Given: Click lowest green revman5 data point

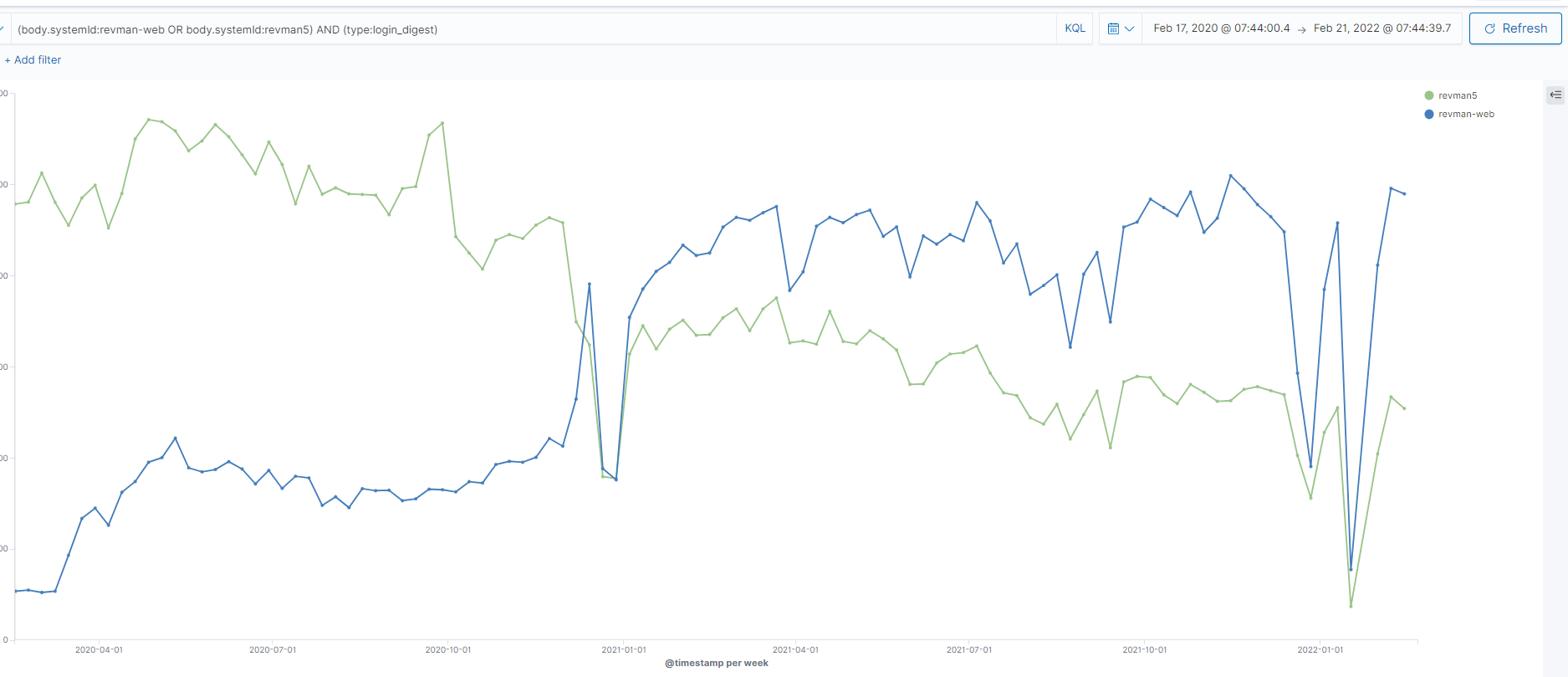Looking at the screenshot, I should [x=1351, y=606].
